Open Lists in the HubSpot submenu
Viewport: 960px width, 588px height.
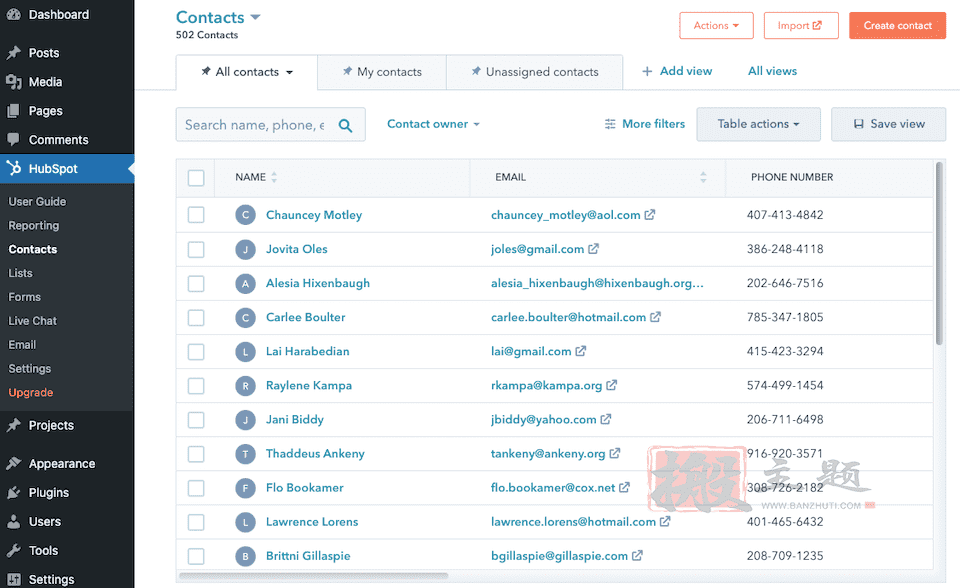(20, 273)
